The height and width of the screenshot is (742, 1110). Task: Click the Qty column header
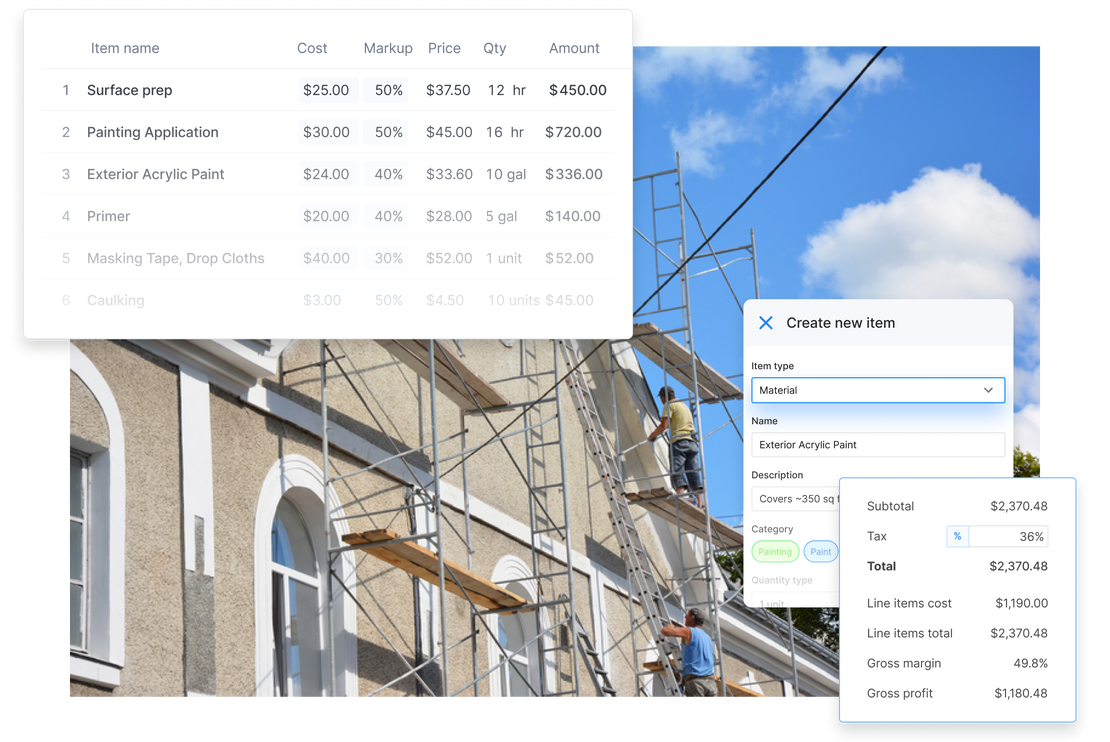(495, 48)
